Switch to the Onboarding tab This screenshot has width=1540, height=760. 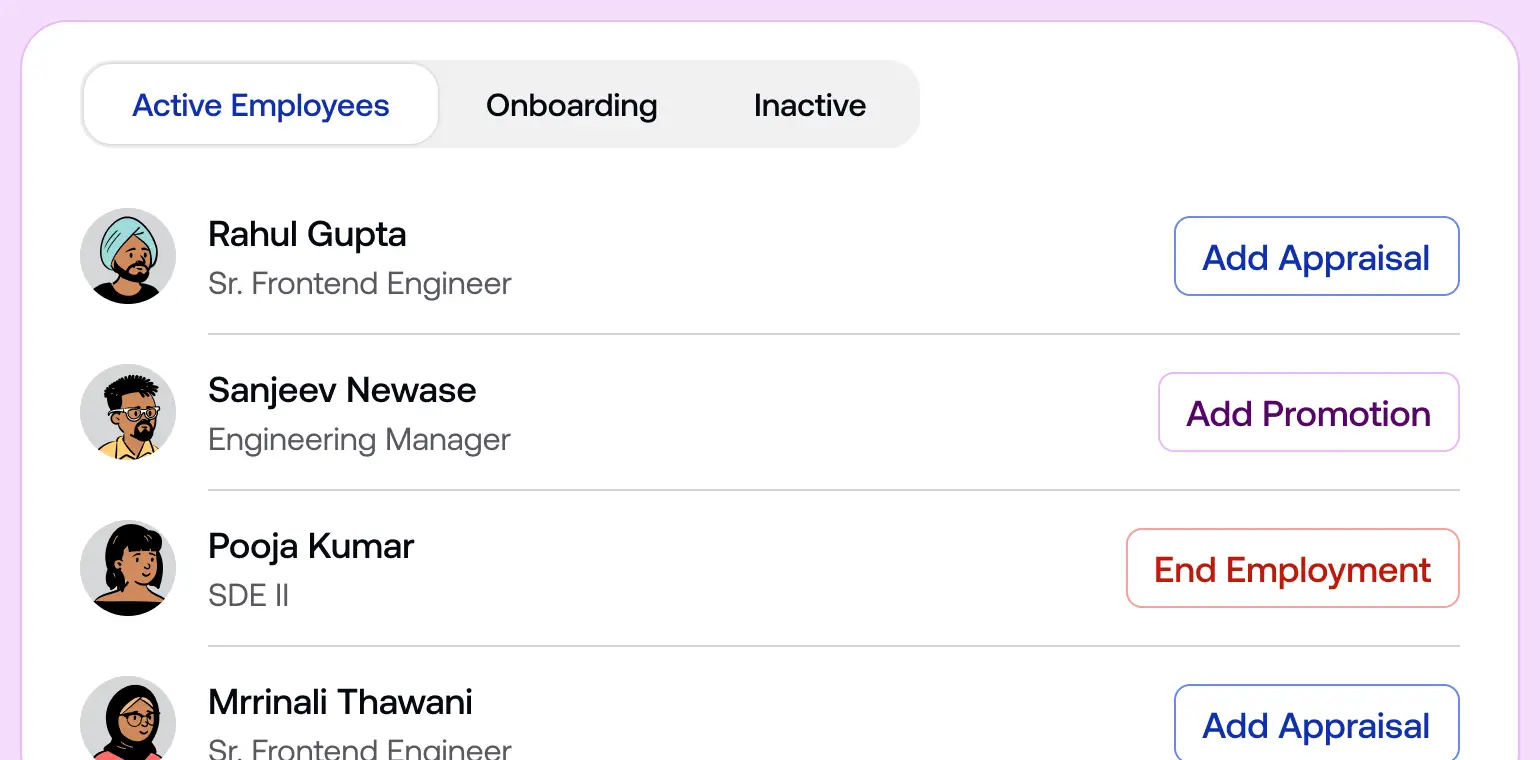coord(571,105)
